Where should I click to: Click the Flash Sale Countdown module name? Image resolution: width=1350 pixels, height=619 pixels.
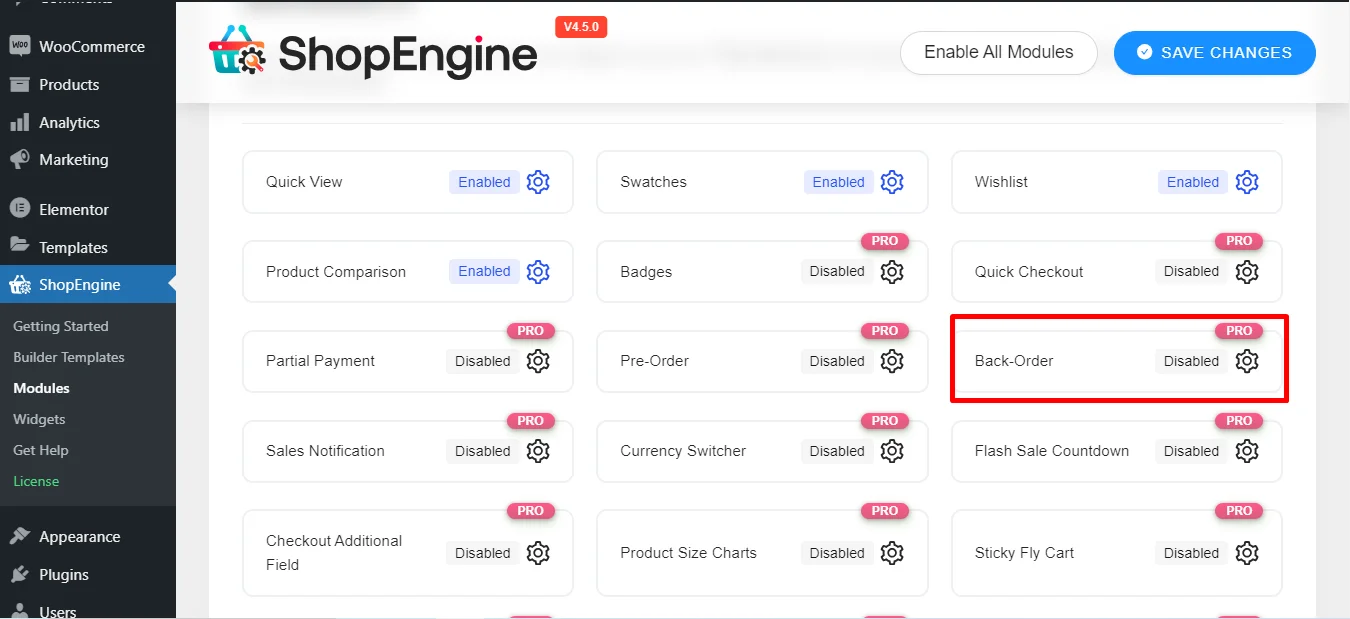coord(1052,451)
